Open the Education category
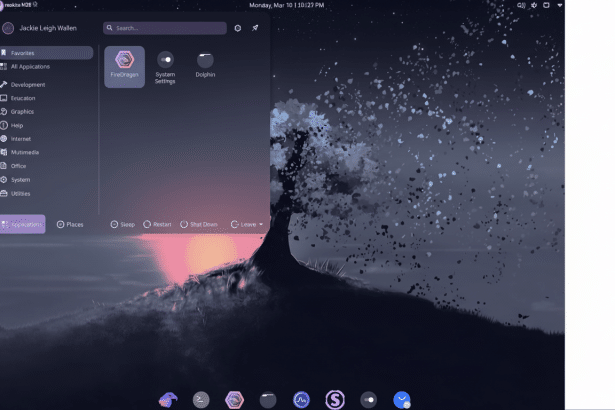The height and width of the screenshot is (410, 615). pyautogui.click(x=46, y=98)
